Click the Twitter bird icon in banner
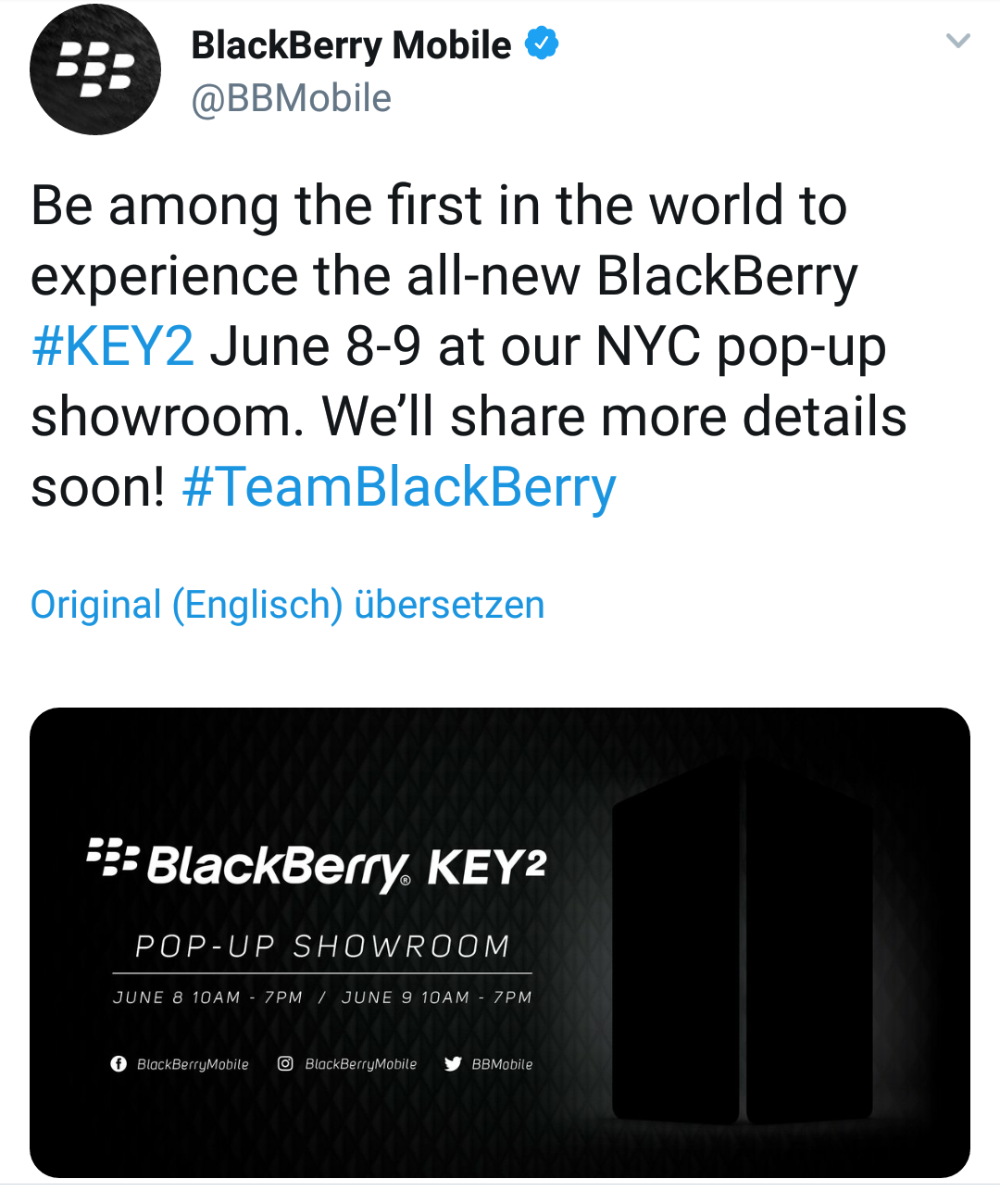1000x1204 pixels. point(453,1064)
